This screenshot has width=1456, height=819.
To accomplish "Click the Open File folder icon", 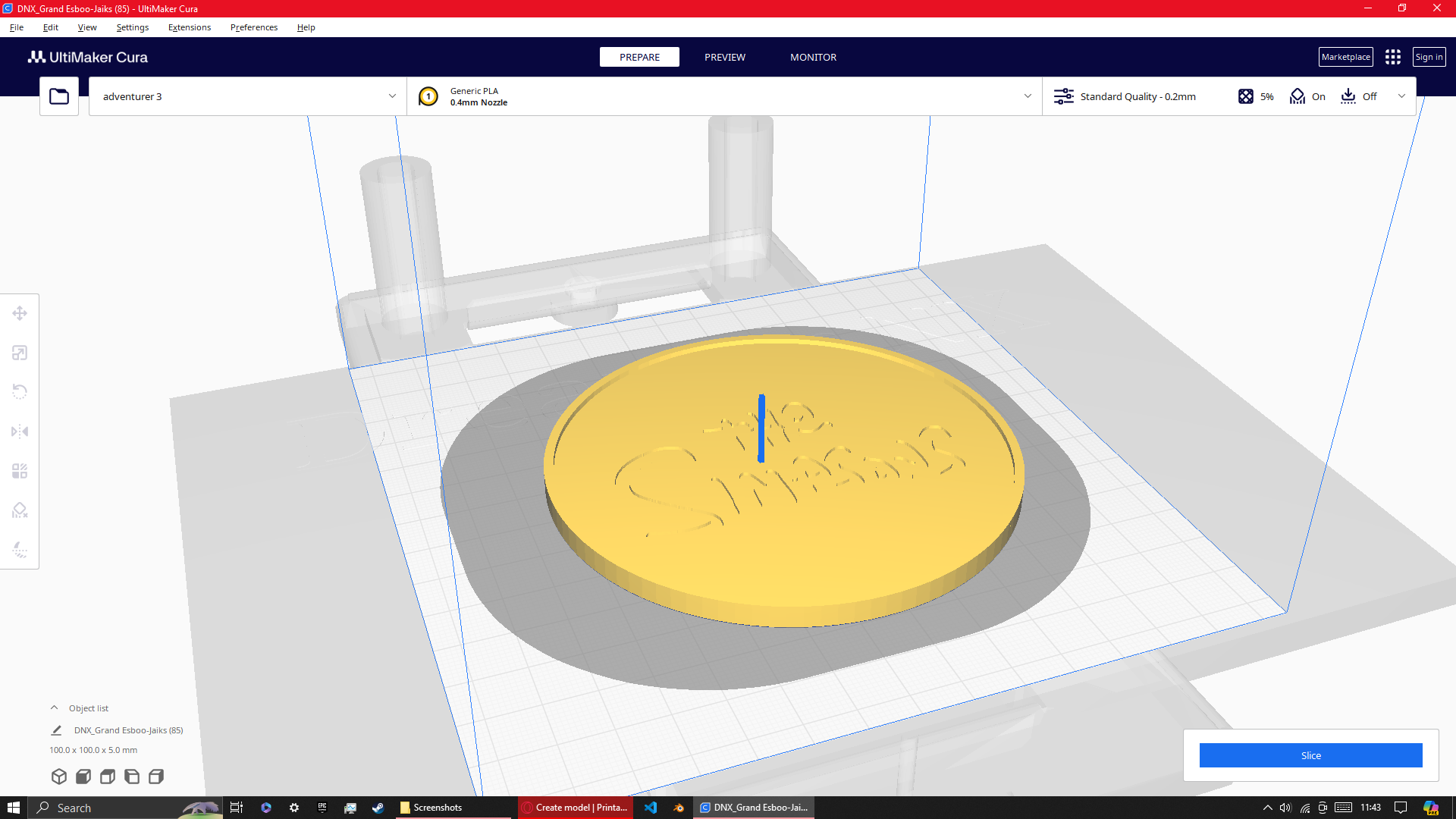I will [x=59, y=96].
